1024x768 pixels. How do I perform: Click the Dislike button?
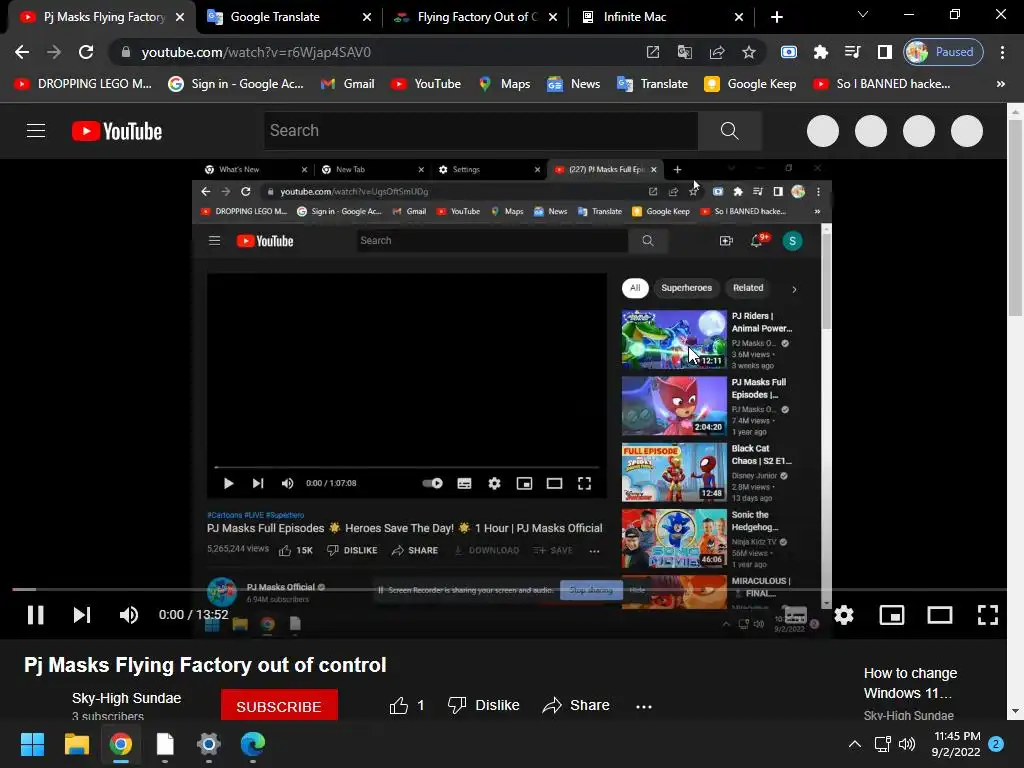484,705
